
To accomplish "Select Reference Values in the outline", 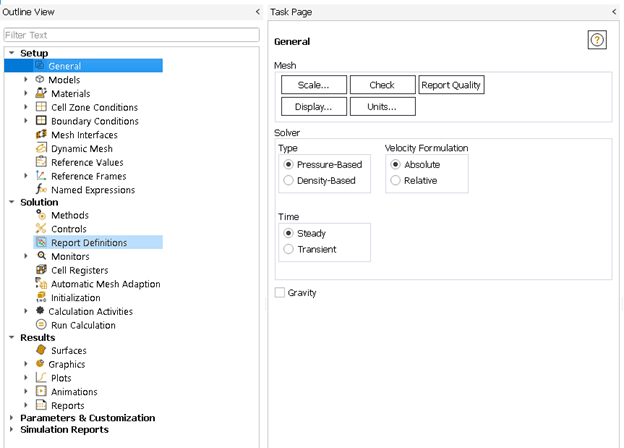I will (87, 162).
